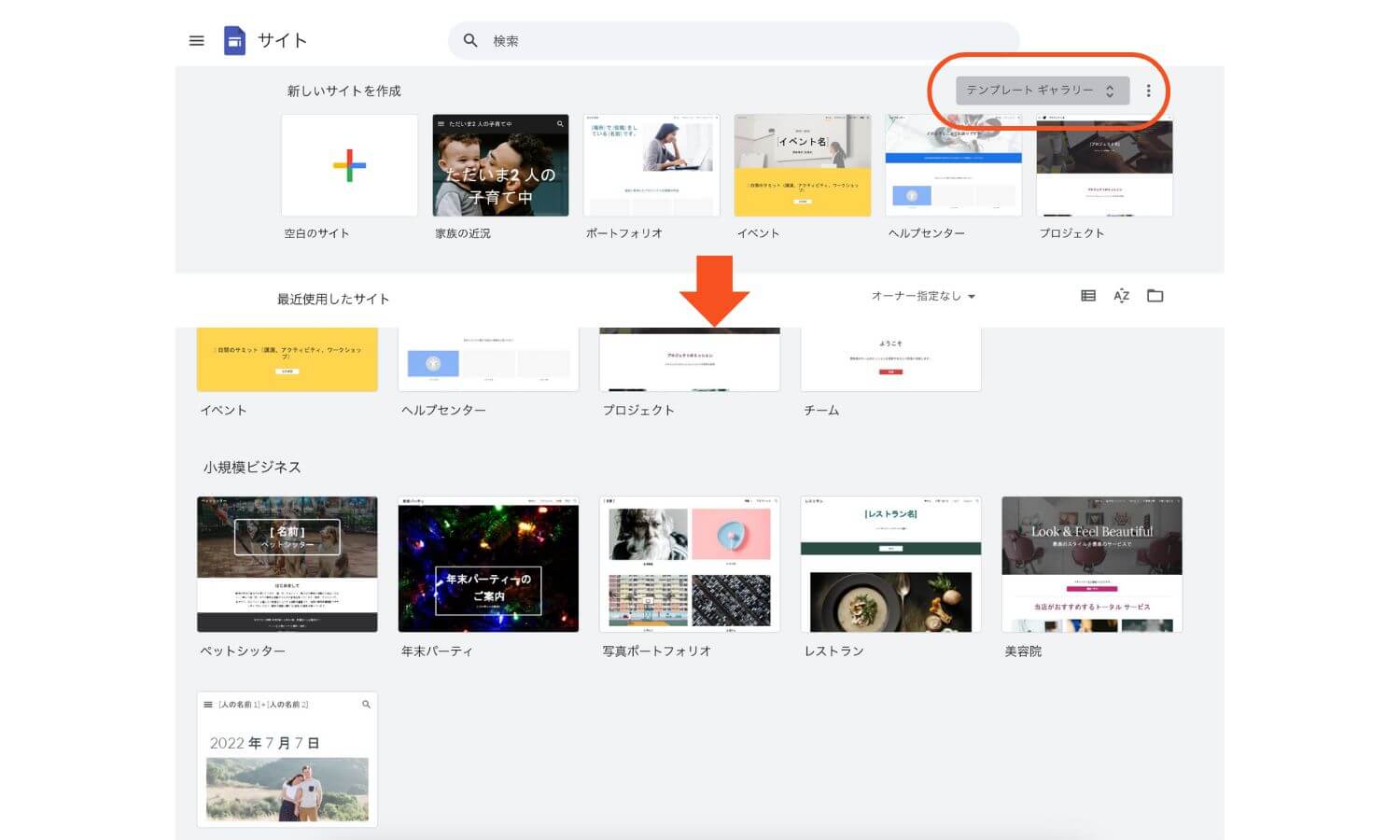Viewport: 1400px width, 840px height.
Task: Switch to list view icon
Action: [x=1088, y=296]
